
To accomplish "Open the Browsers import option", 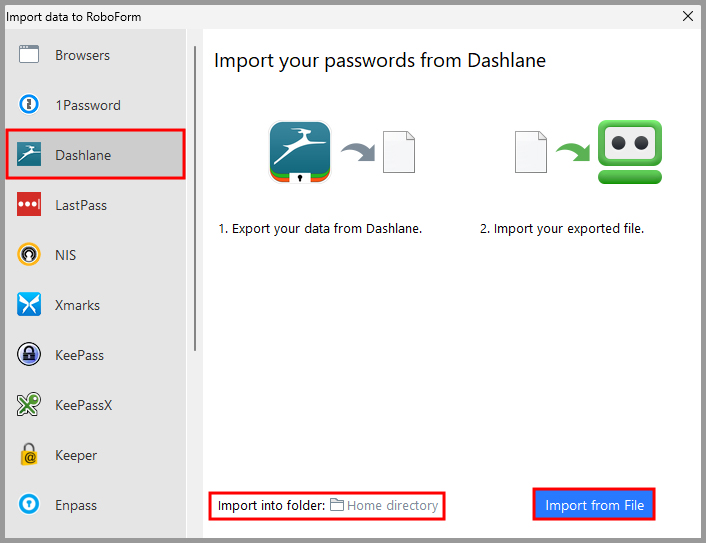I will pos(82,55).
